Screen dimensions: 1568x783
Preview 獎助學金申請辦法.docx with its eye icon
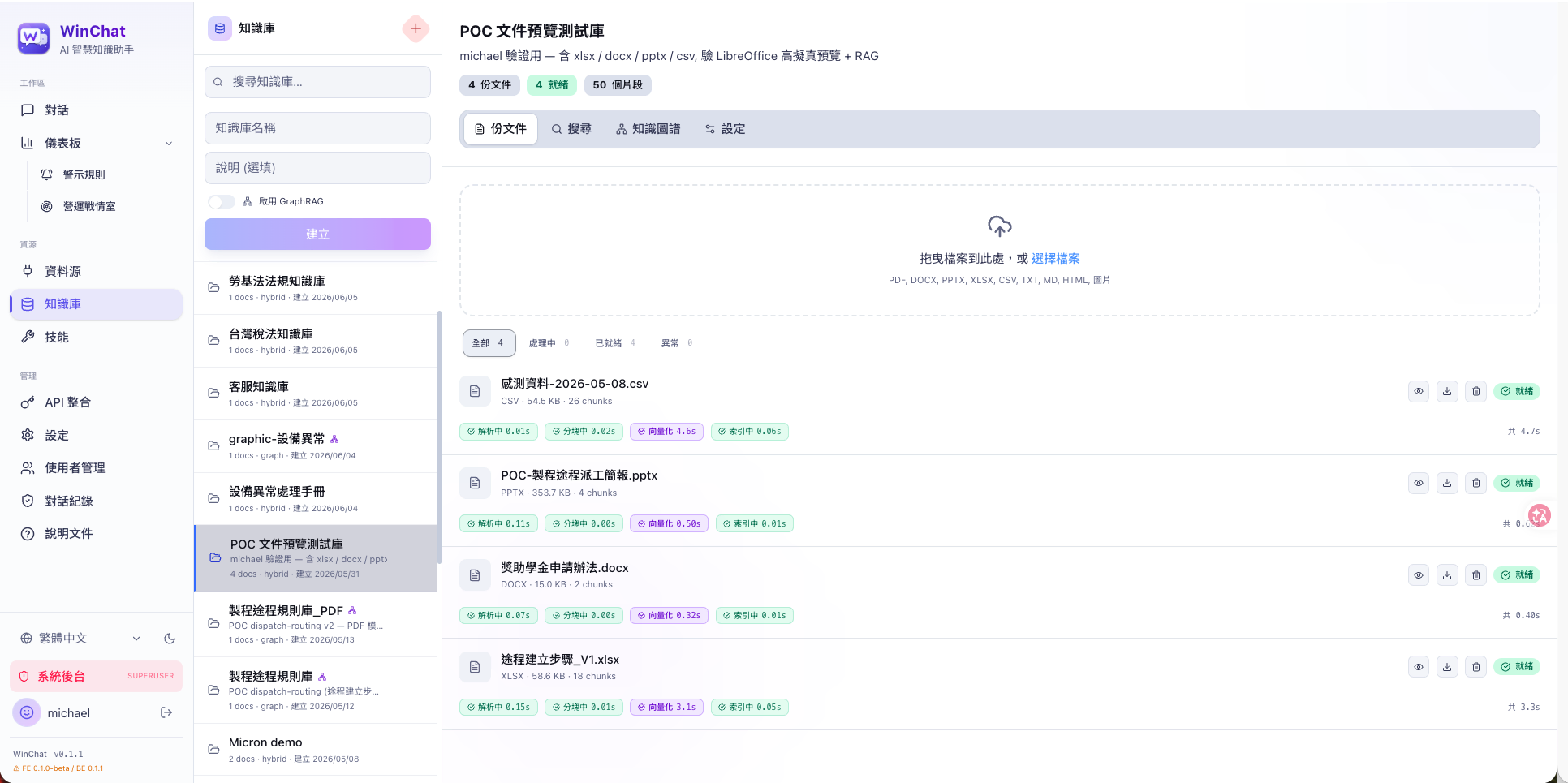[x=1419, y=575]
